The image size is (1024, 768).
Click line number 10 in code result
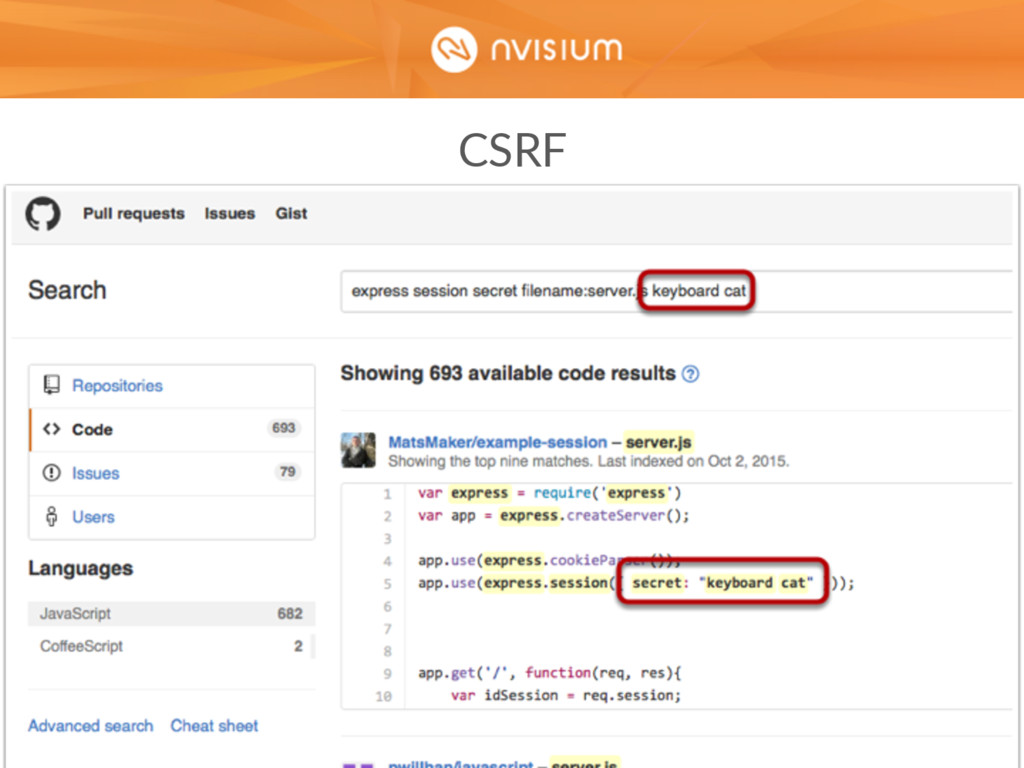point(383,696)
